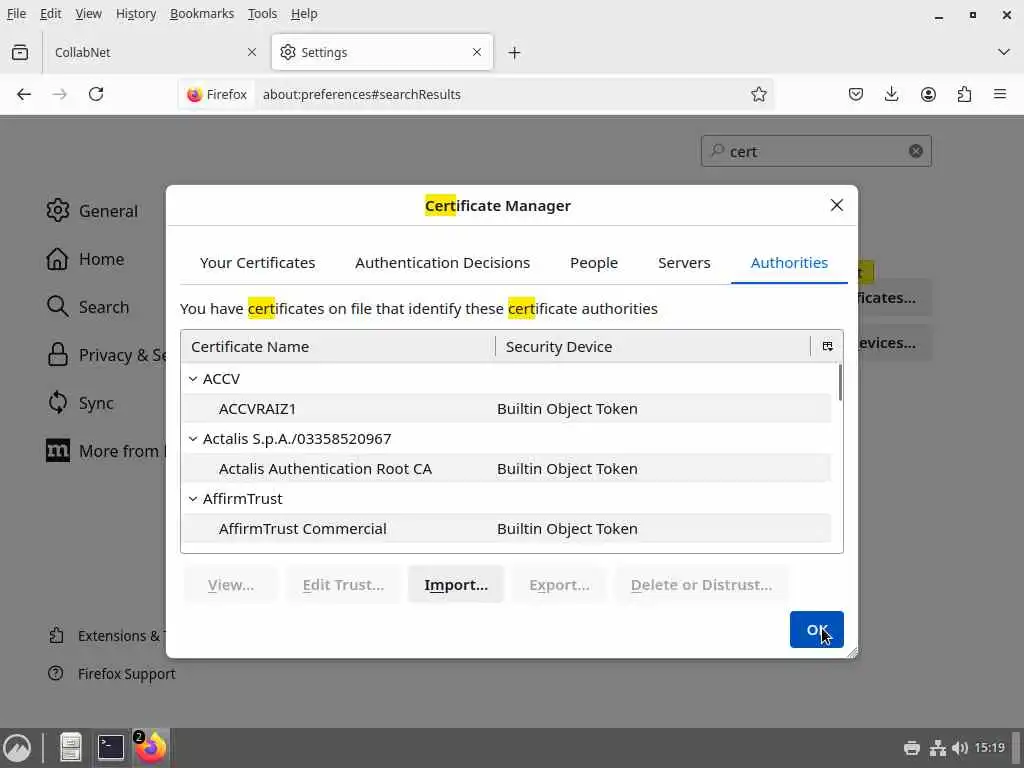Reload the current page
1024x768 pixels.
(x=96, y=94)
